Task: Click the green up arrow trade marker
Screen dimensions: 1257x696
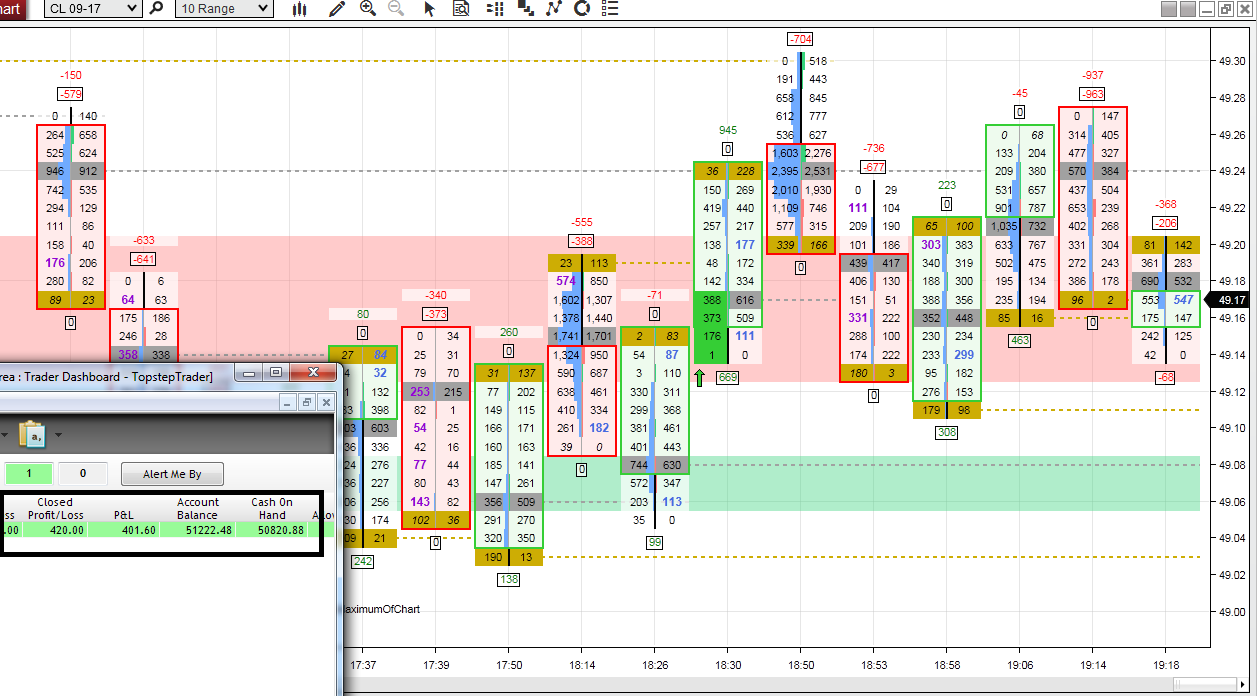Action: point(698,377)
